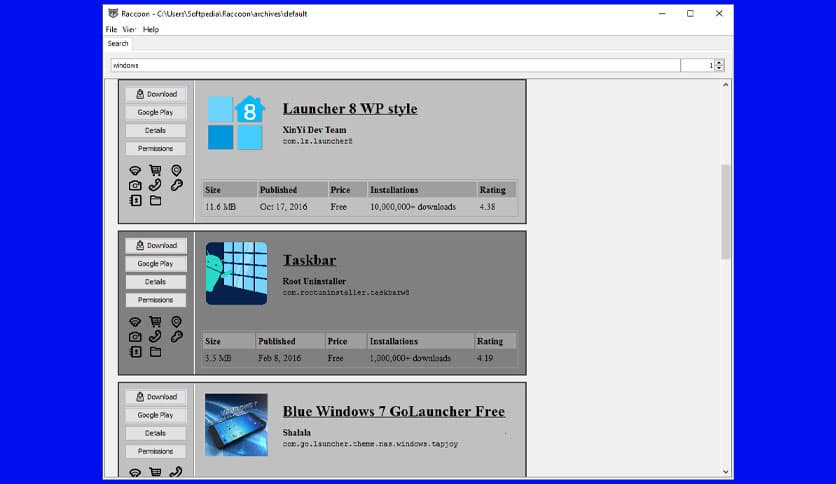The height and width of the screenshot is (484, 836).
Task: Open the View menu
Action: (x=129, y=29)
